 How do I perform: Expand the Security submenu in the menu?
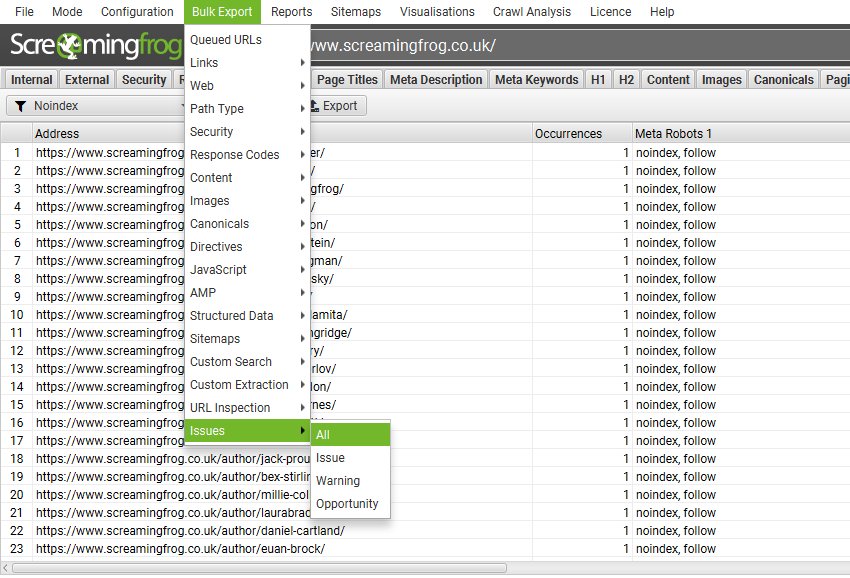[247, 132]
